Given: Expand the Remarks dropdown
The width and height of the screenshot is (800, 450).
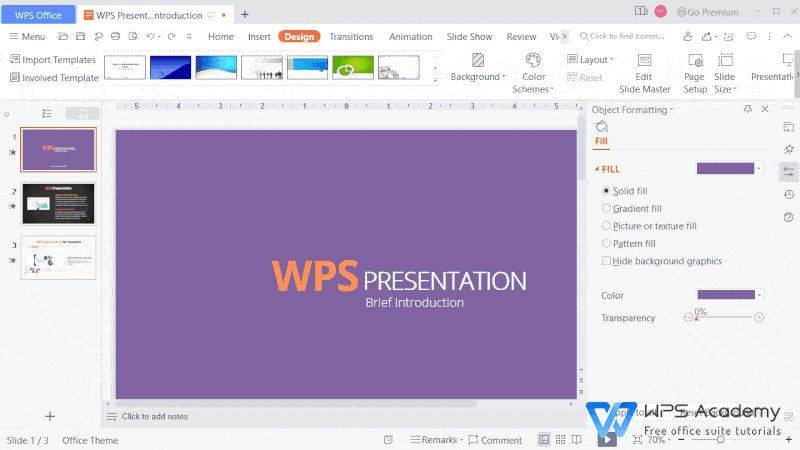Looking at the screenshot, I should (x=461, y=440).
